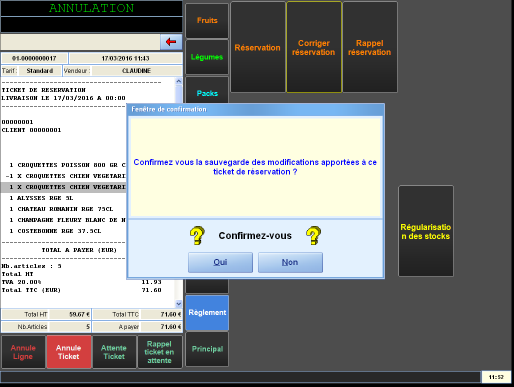The height and width of the screenshot is (387, 514).
Task: Click the Annule Ligne button
Action: pos(23,352)
